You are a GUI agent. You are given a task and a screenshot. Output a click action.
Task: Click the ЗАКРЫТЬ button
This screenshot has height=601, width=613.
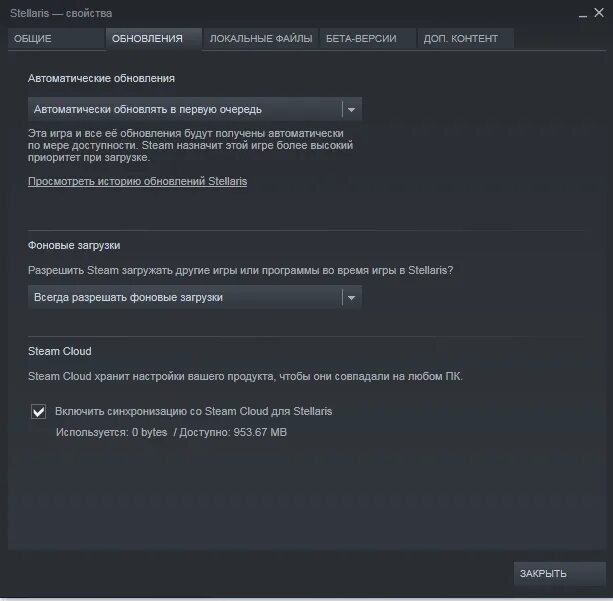click(559, 573)
